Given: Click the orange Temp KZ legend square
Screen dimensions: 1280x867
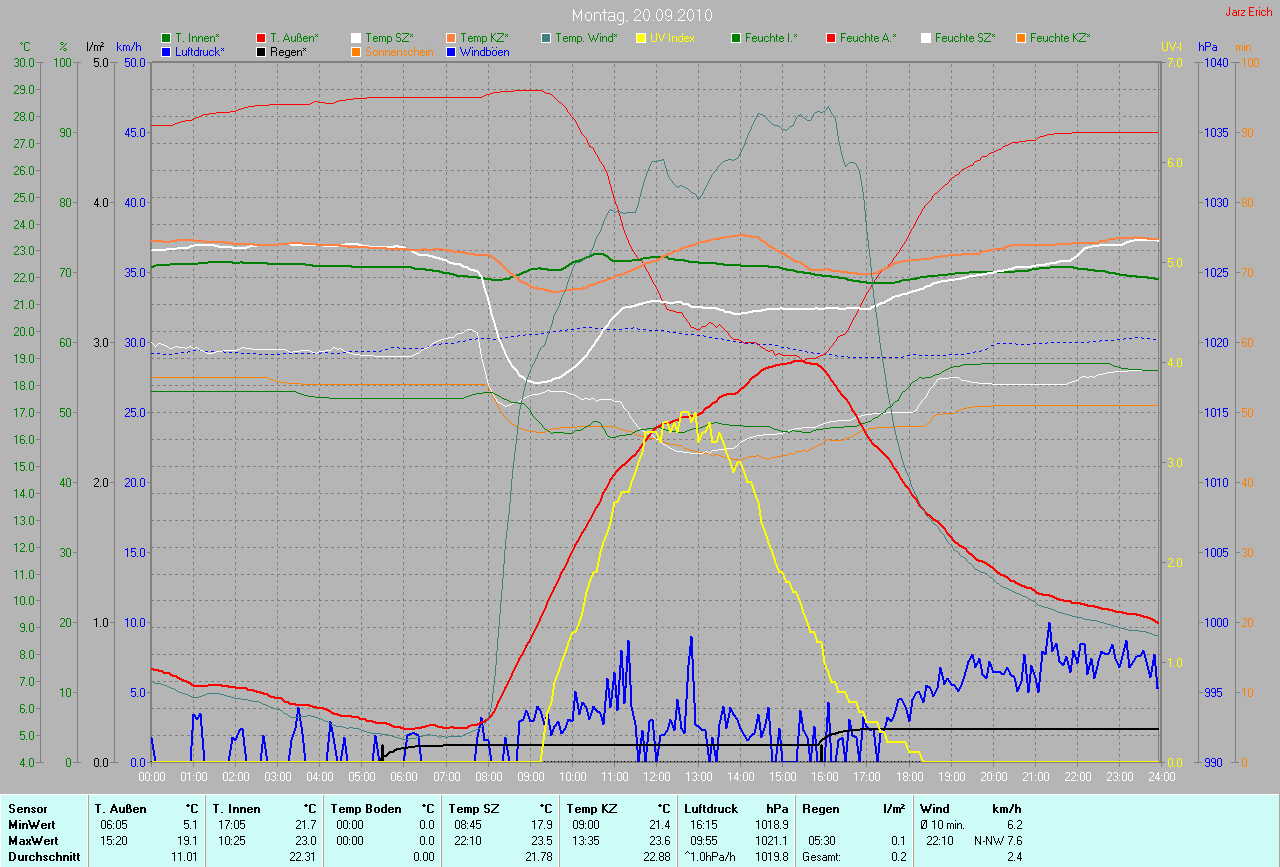Looking at the screenshot, I should click(451, 38).
